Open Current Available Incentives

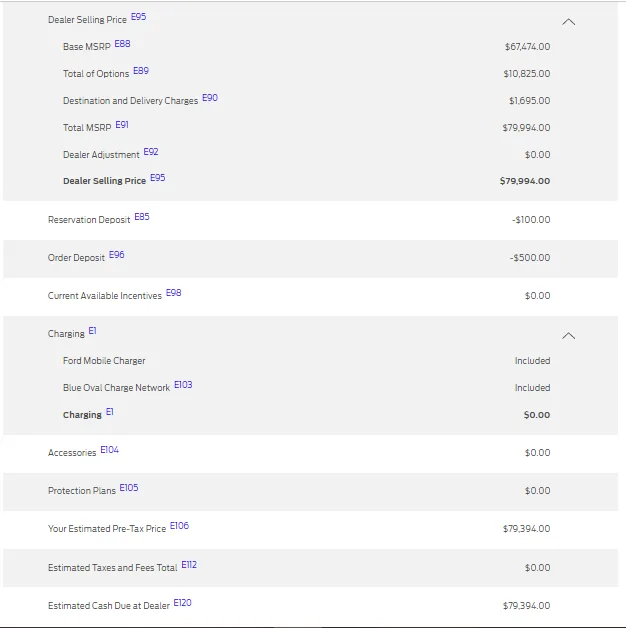pos(105,296)
